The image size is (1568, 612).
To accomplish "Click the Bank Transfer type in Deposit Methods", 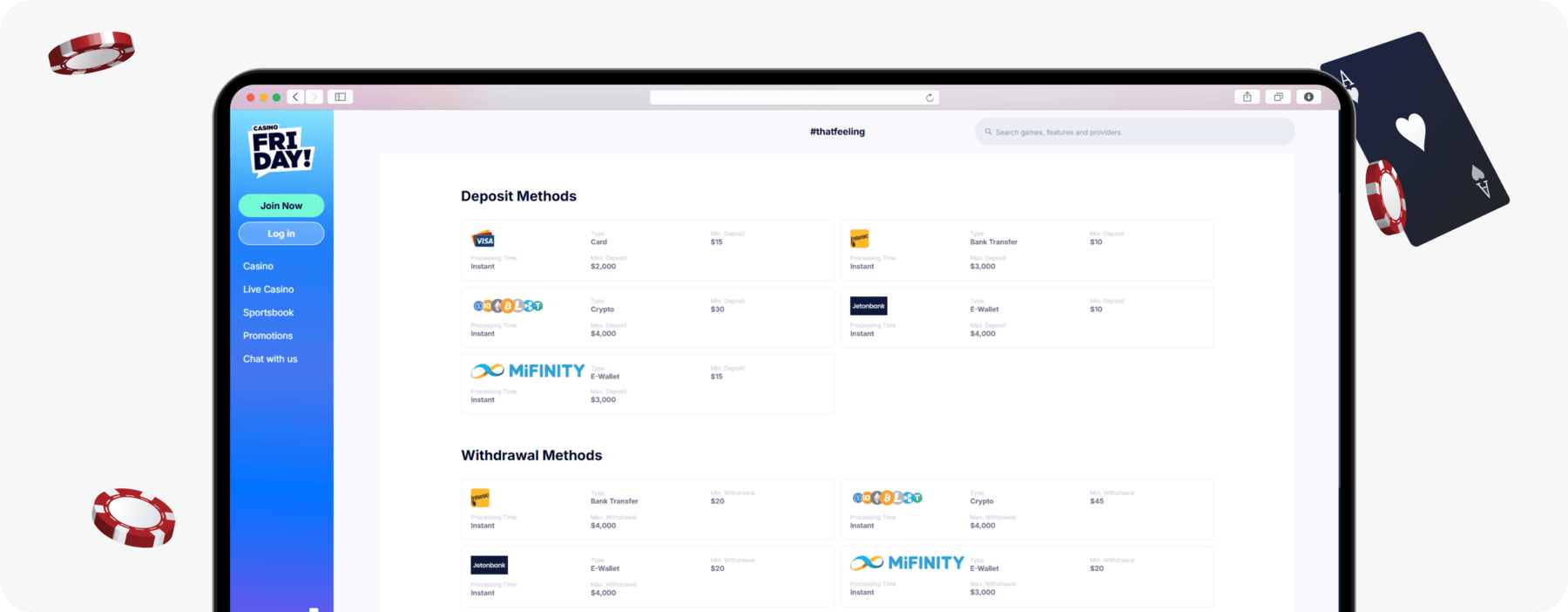I will coord(994,242).
